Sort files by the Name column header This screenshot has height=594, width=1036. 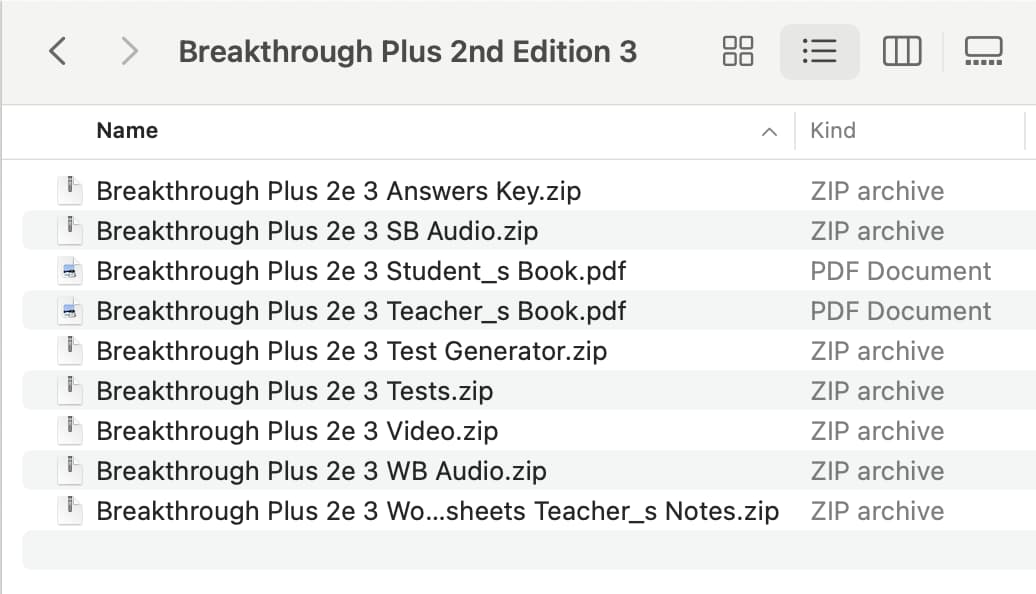pos(128,131)
